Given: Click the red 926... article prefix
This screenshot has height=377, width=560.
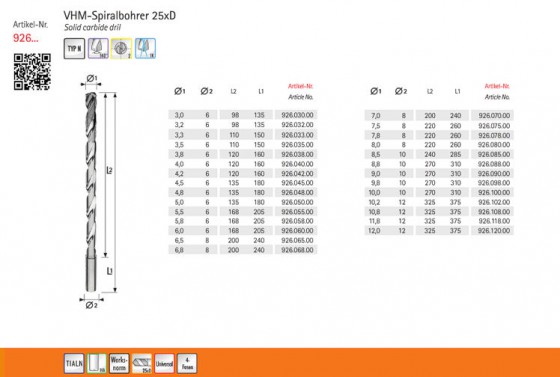Looking at the screenshot, I should pos(26,38).
